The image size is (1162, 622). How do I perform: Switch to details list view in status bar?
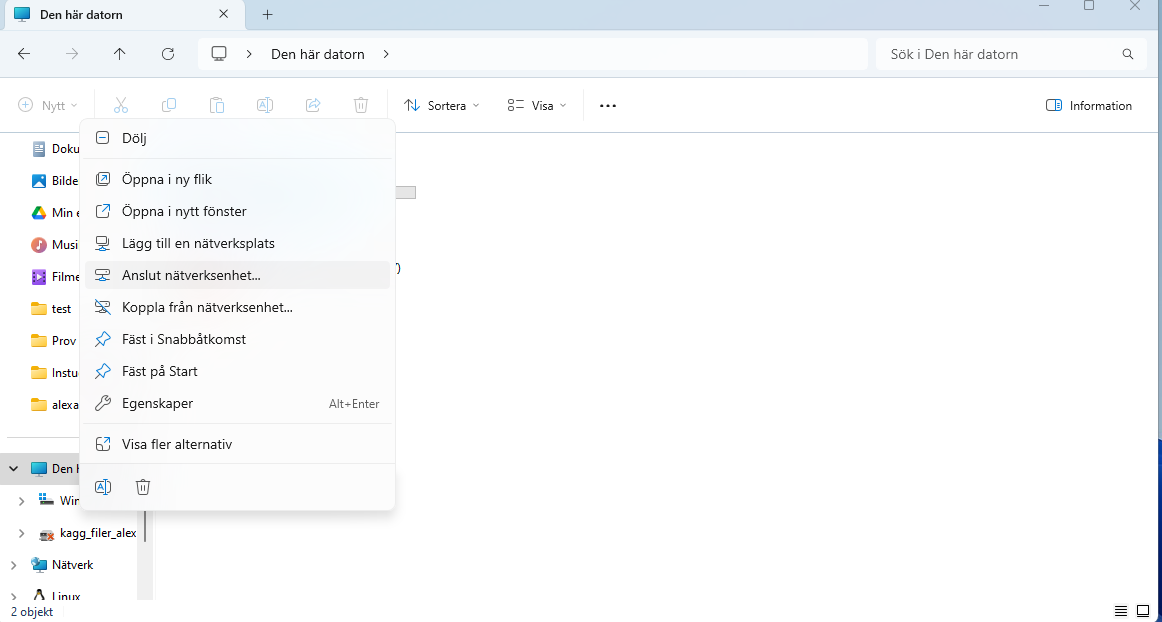(1121, 611)
